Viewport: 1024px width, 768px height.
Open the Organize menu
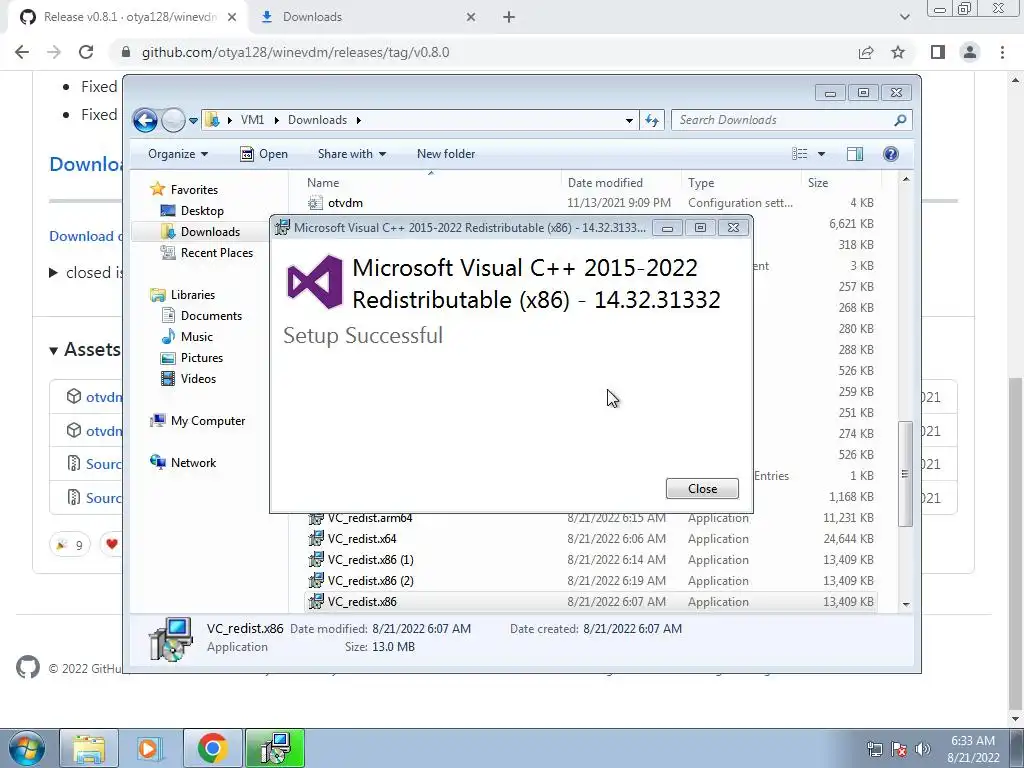(178, 154)
